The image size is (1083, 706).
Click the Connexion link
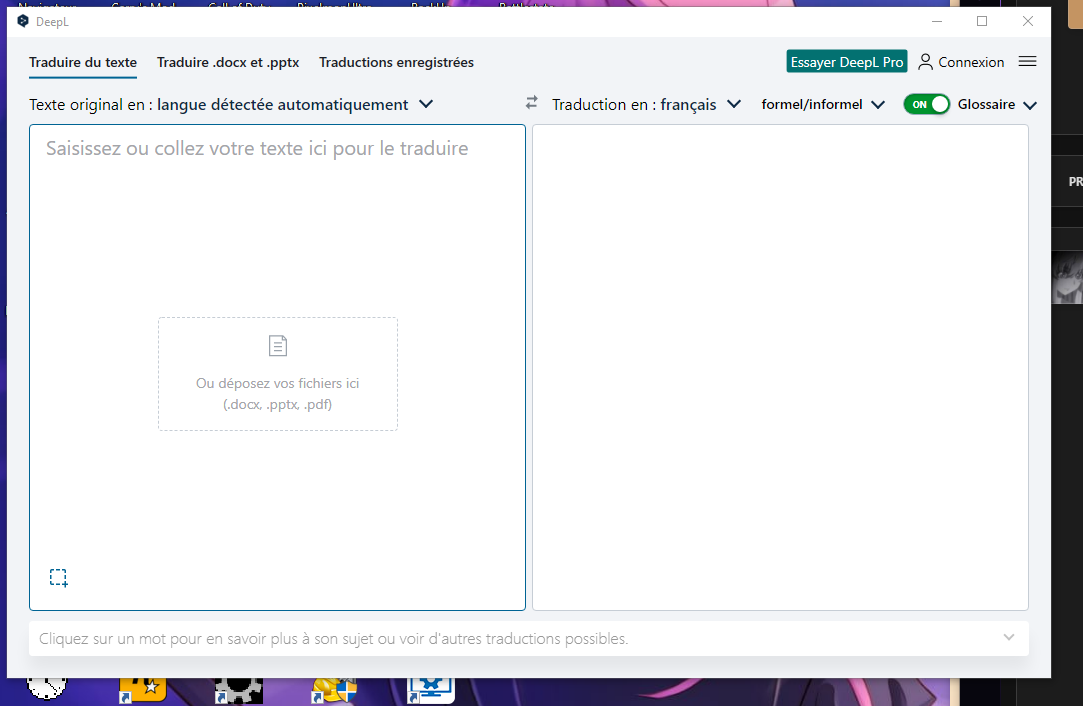coord(970,62)
